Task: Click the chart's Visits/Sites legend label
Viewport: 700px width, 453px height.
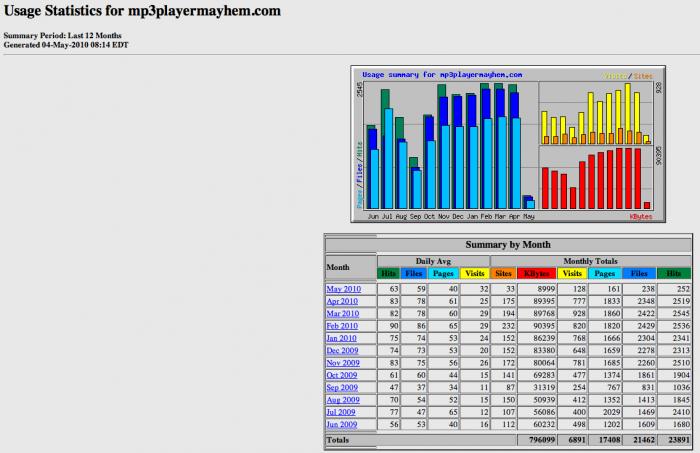Action: pyautogui.click(x=628, y=76)
